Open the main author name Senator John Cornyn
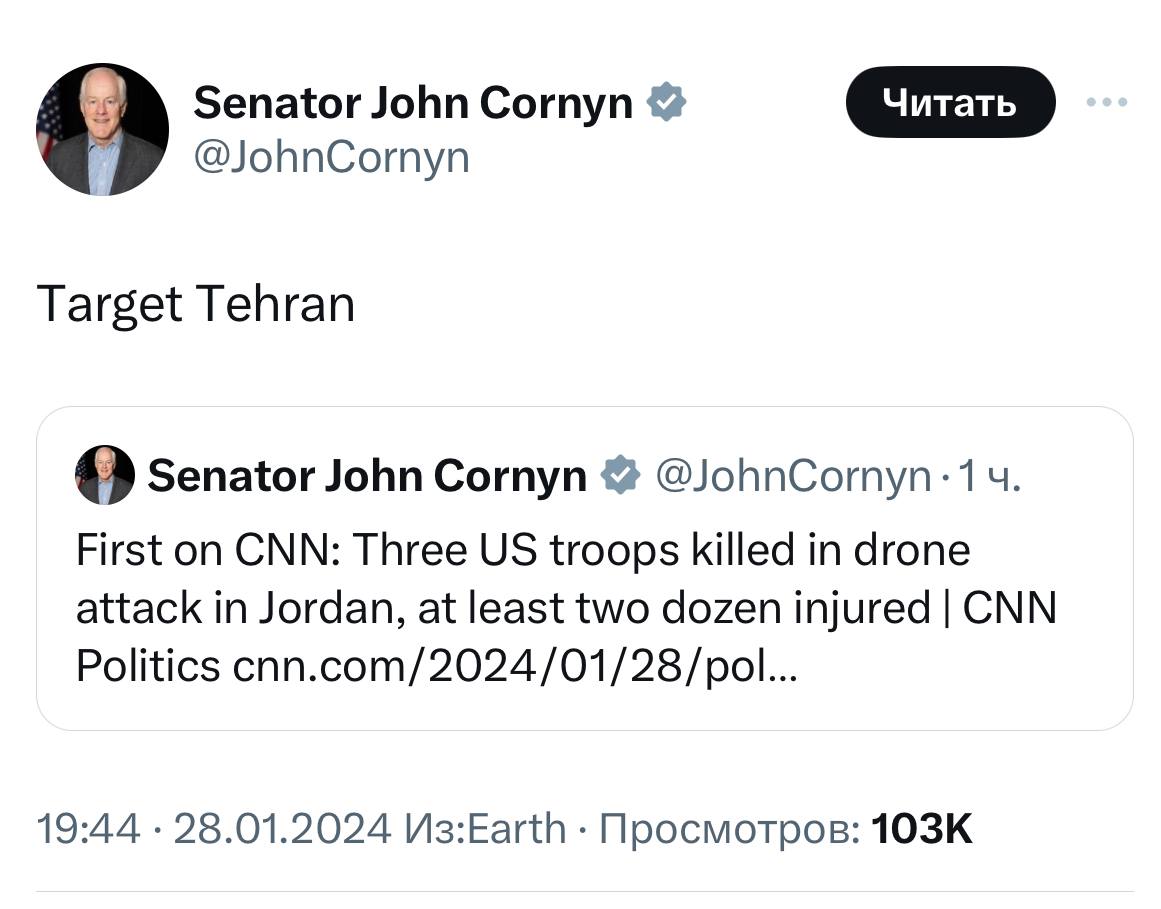This screenshot has height=909, width=1161. tap(412, 102)
